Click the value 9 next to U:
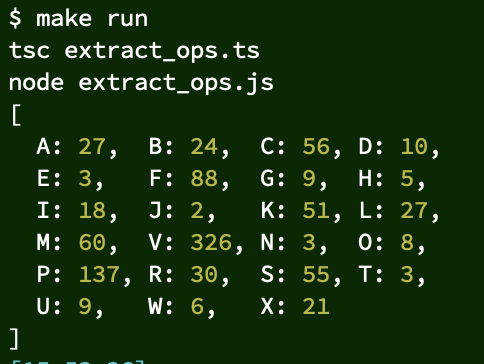Viewport: 484px width, 364px height. (85, 306)
